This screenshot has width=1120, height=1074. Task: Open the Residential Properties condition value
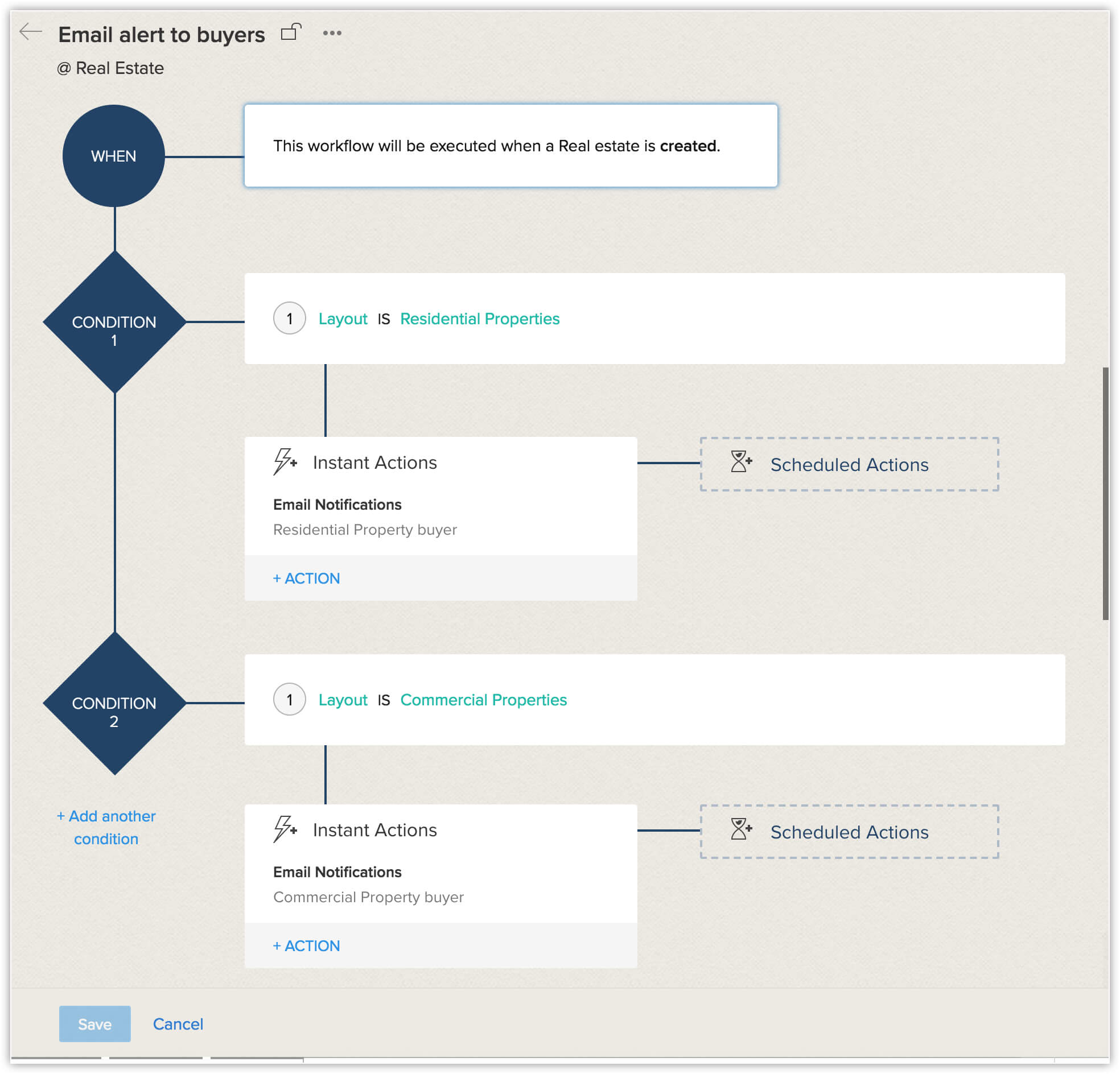click(x=480, y=319)
